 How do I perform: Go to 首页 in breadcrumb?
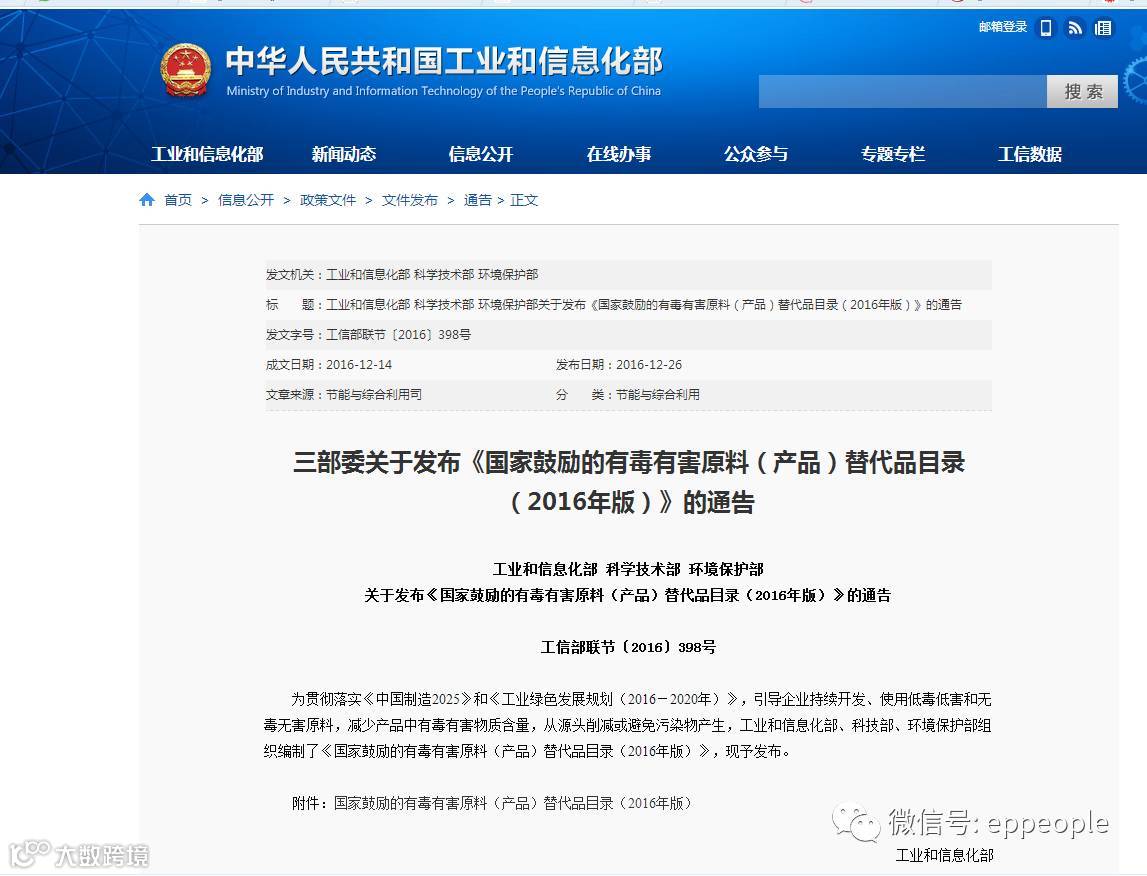pyautogui.click(x=178, y=200)
